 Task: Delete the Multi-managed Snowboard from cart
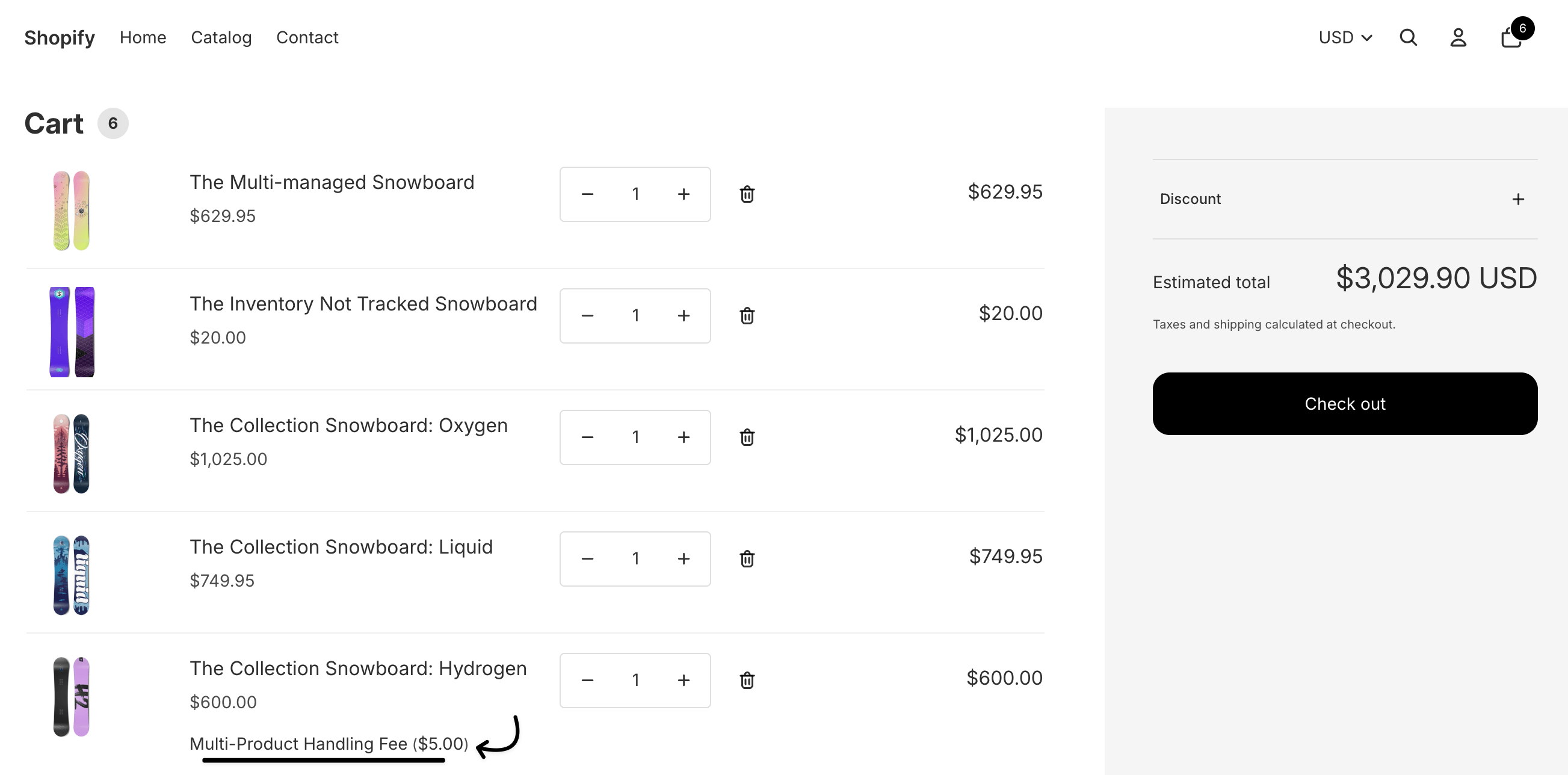click(x=747, y=194)
